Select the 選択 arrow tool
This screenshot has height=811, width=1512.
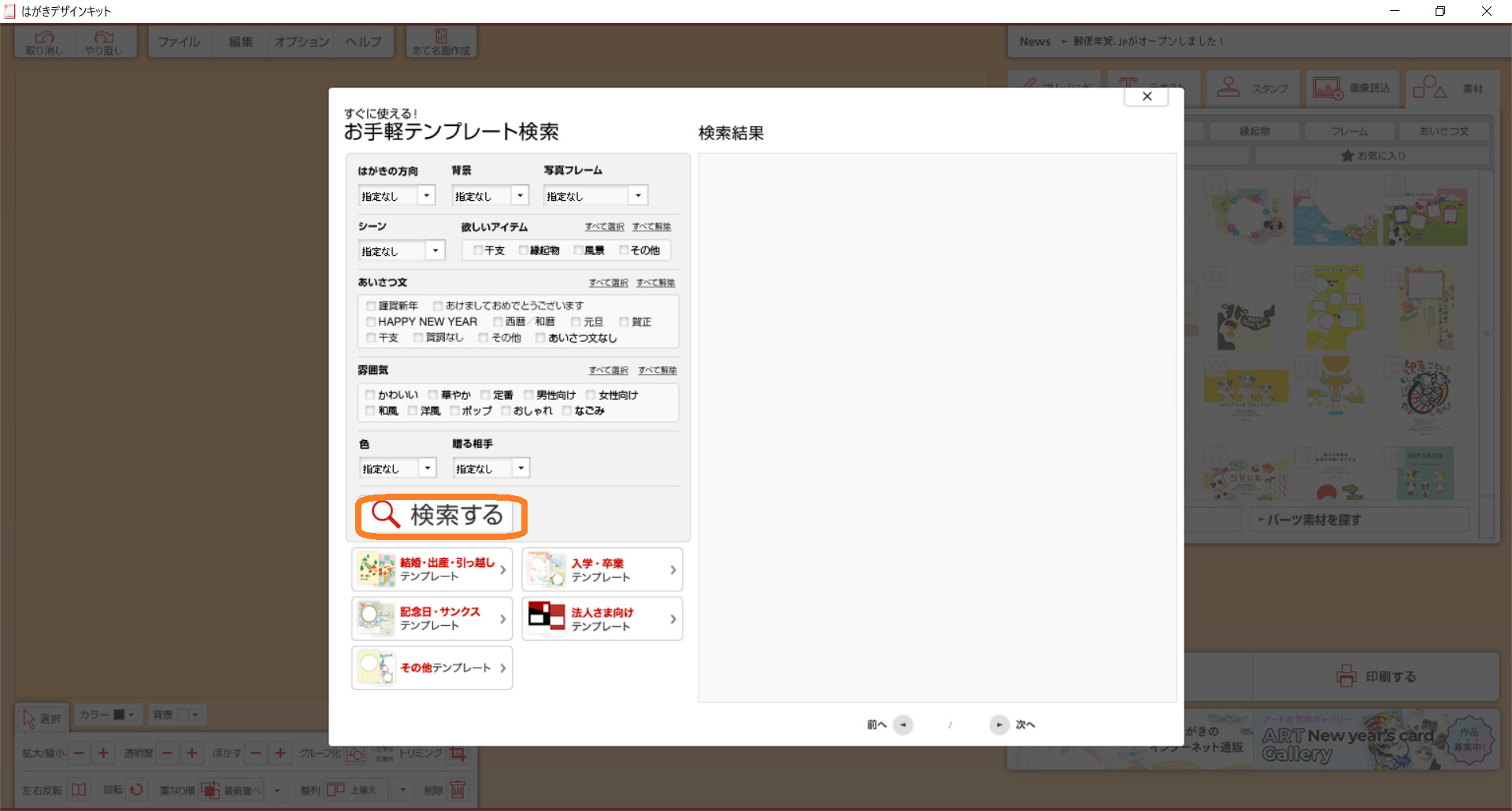[42, 718]
